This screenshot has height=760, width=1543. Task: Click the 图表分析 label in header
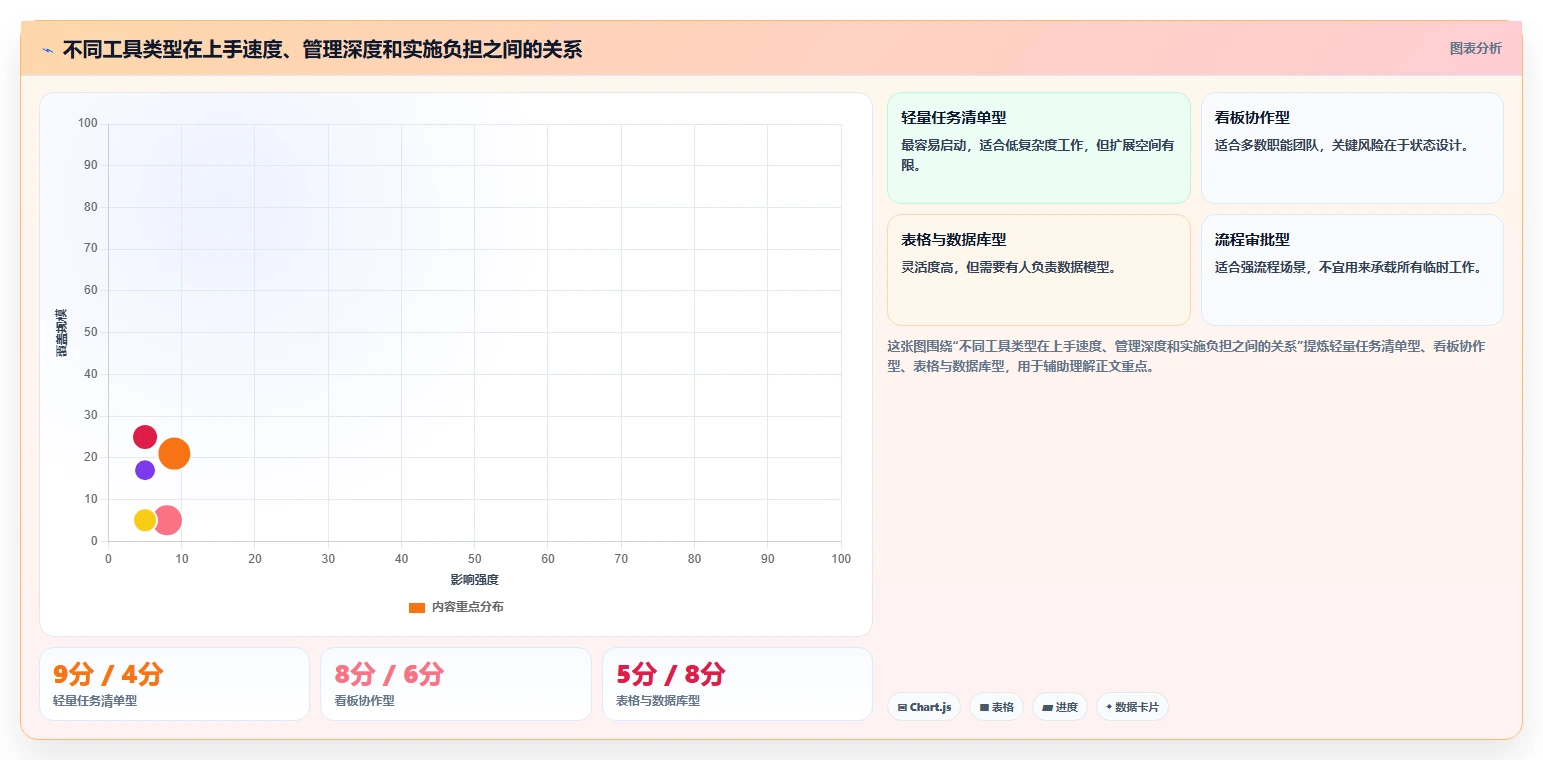[x=1475, y=48]
